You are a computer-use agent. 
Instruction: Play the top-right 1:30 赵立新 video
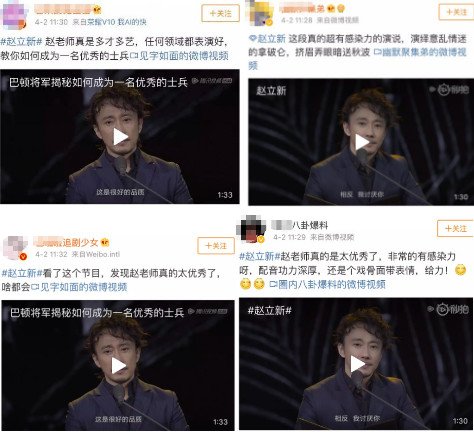(362, 142)
